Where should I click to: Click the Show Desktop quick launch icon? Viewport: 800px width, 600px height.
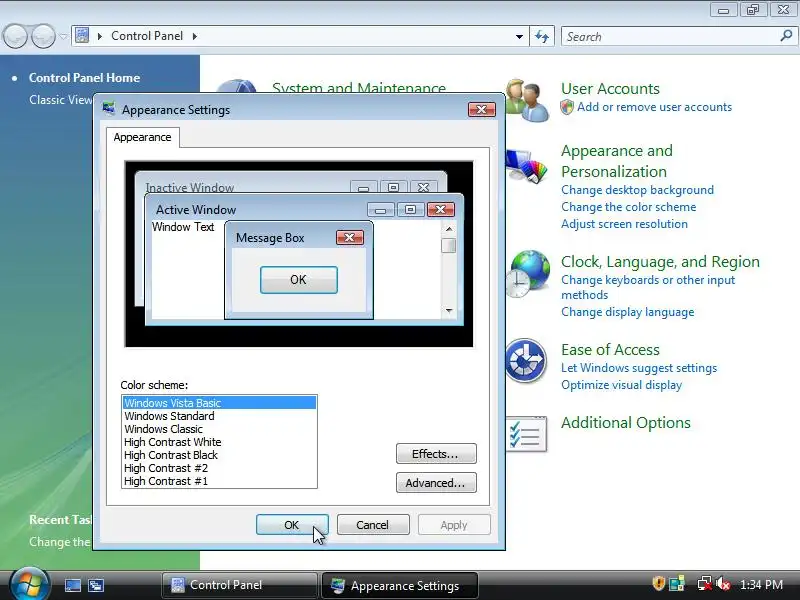click(x=72, y=585)
